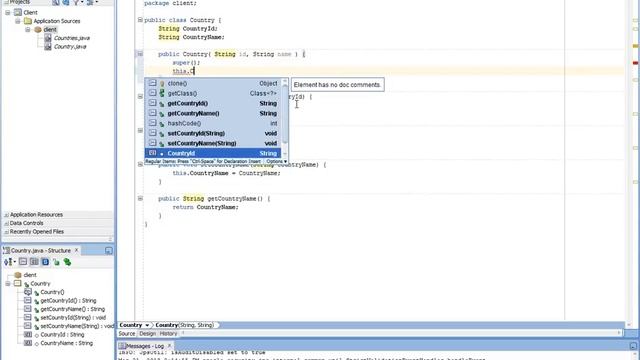Click the constructor icon beside Country() in Structure
640x360 pixels.
tap(28, 292)
